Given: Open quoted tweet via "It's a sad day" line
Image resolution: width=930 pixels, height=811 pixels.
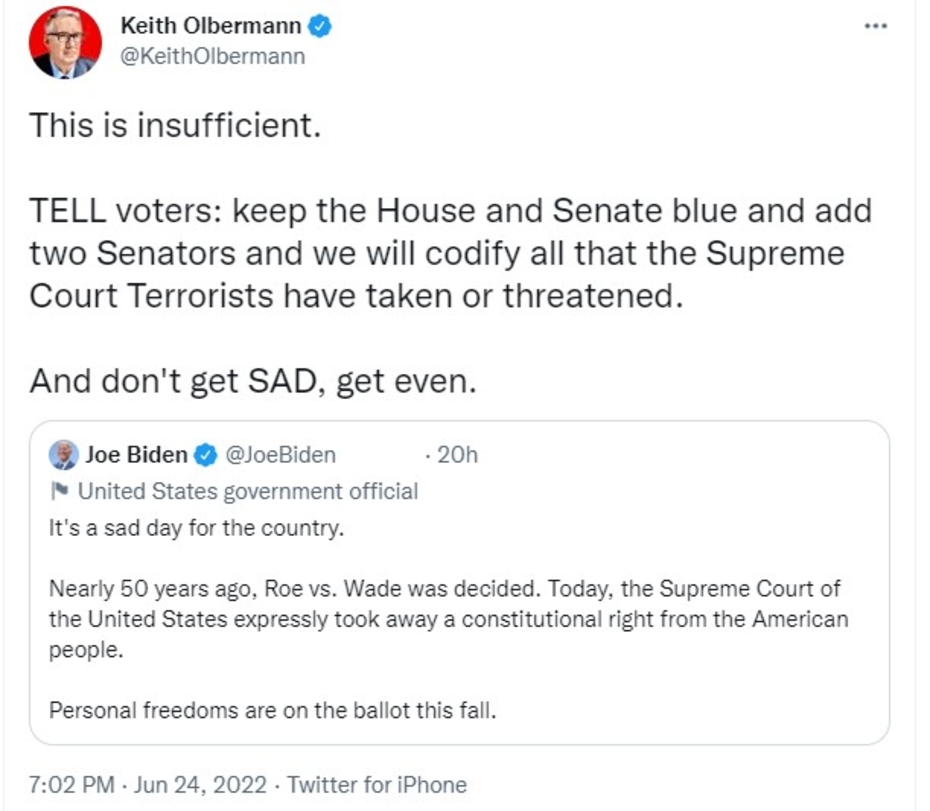Looking at the screenshot, I should 196,528.
